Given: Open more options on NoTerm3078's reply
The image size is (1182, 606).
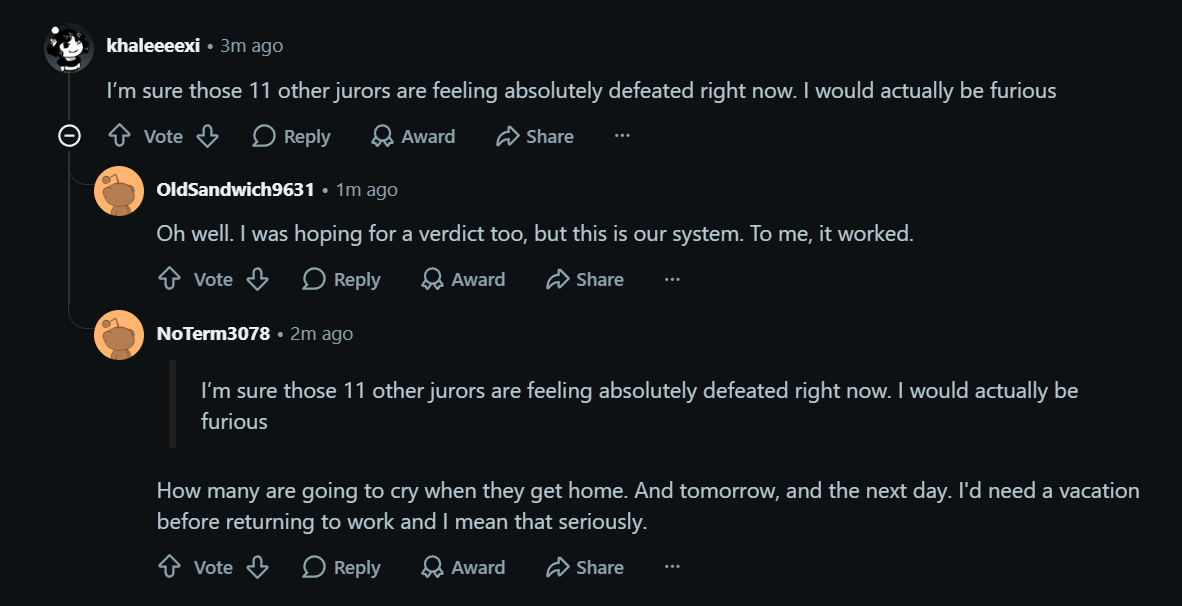Looking at the screenshot, I should (672, 568).
